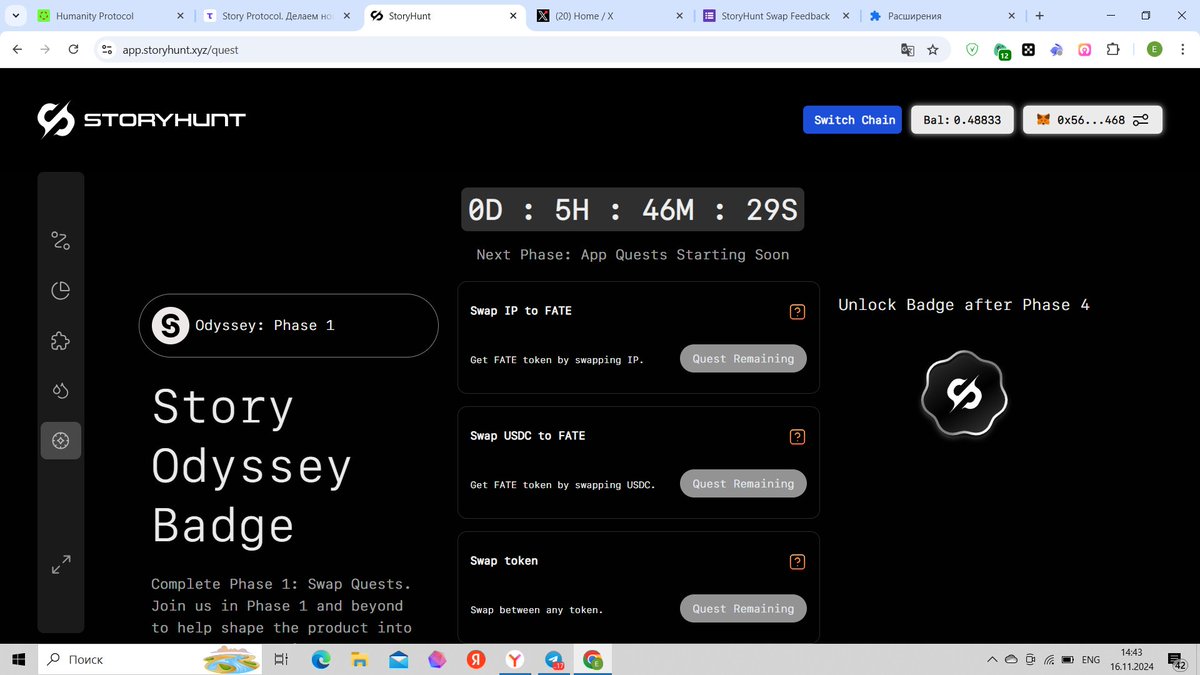Click the StoryHunt logo in header
The image size is (1200, 675).
[142, 120]
